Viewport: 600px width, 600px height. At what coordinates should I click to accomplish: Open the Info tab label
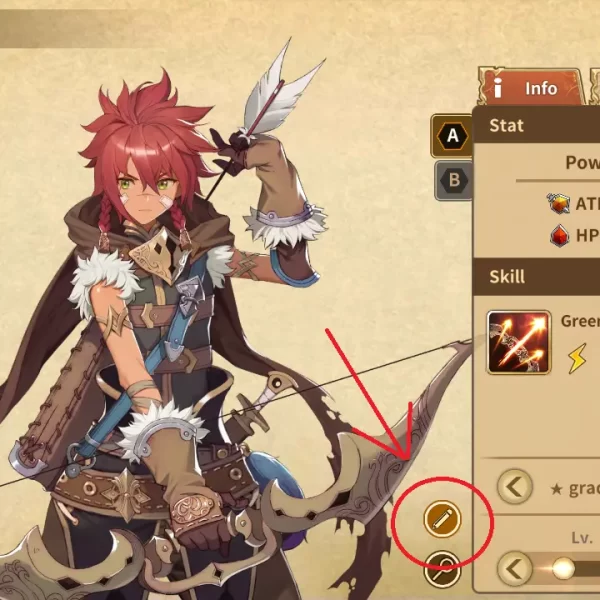541,88
